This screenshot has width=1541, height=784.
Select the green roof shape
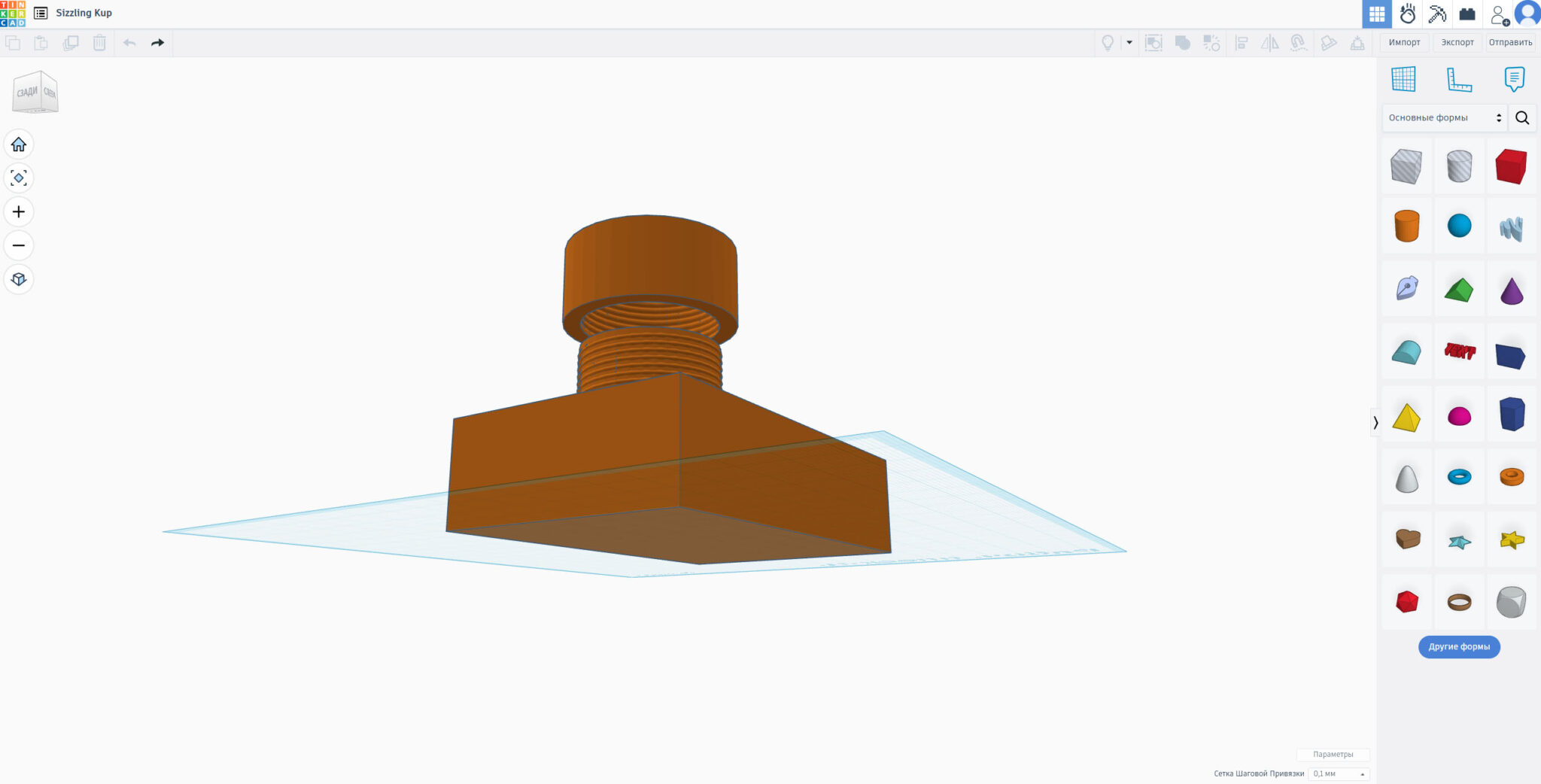click(x=1459, y=290)
